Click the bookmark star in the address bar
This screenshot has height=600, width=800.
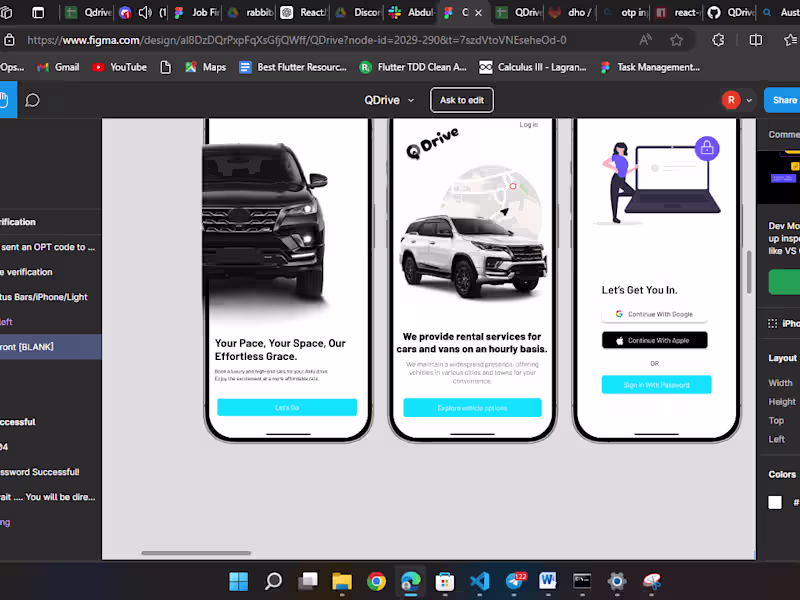tap(677, 41)
